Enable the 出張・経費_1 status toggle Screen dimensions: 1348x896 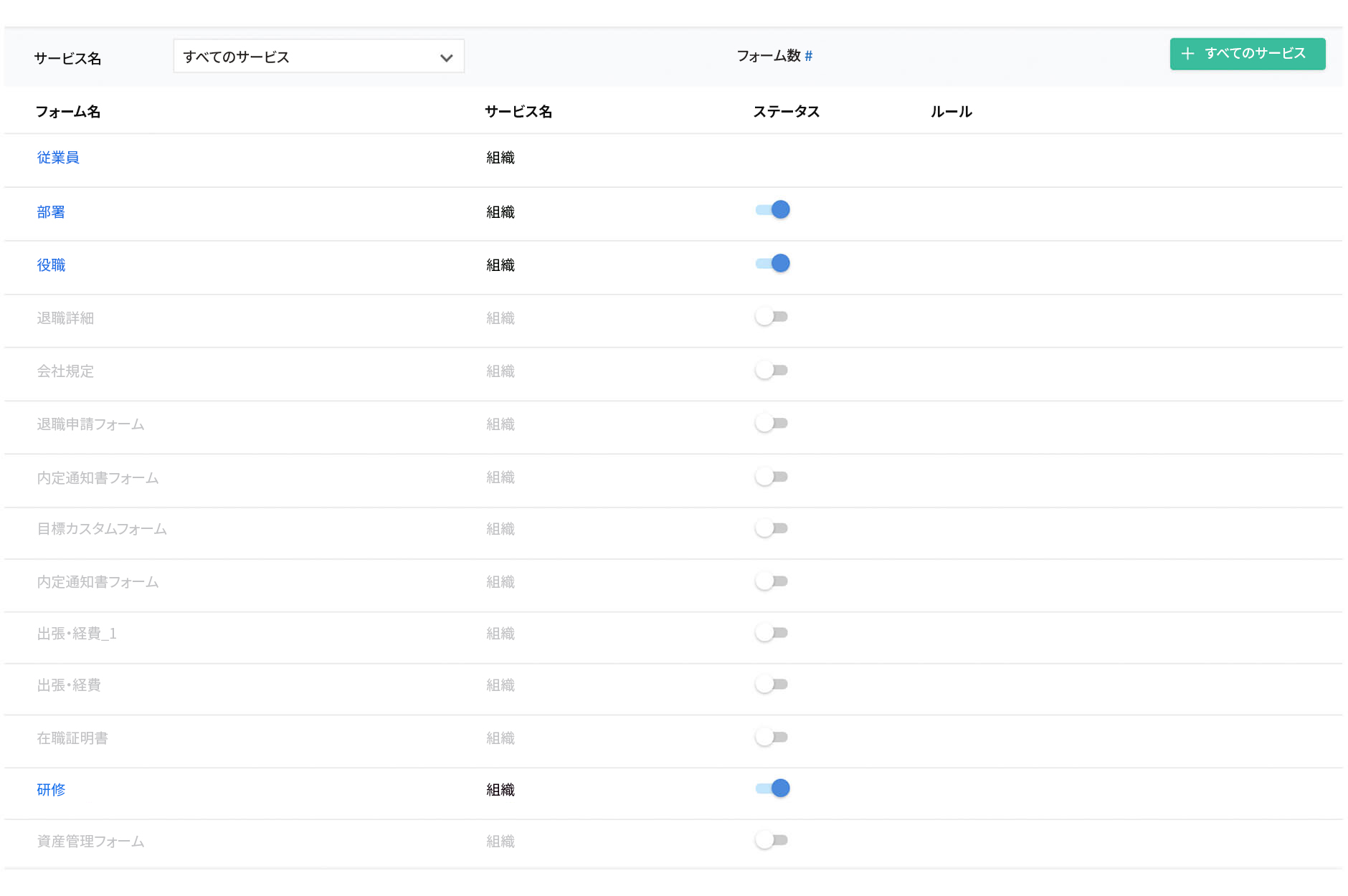point(772,632)
